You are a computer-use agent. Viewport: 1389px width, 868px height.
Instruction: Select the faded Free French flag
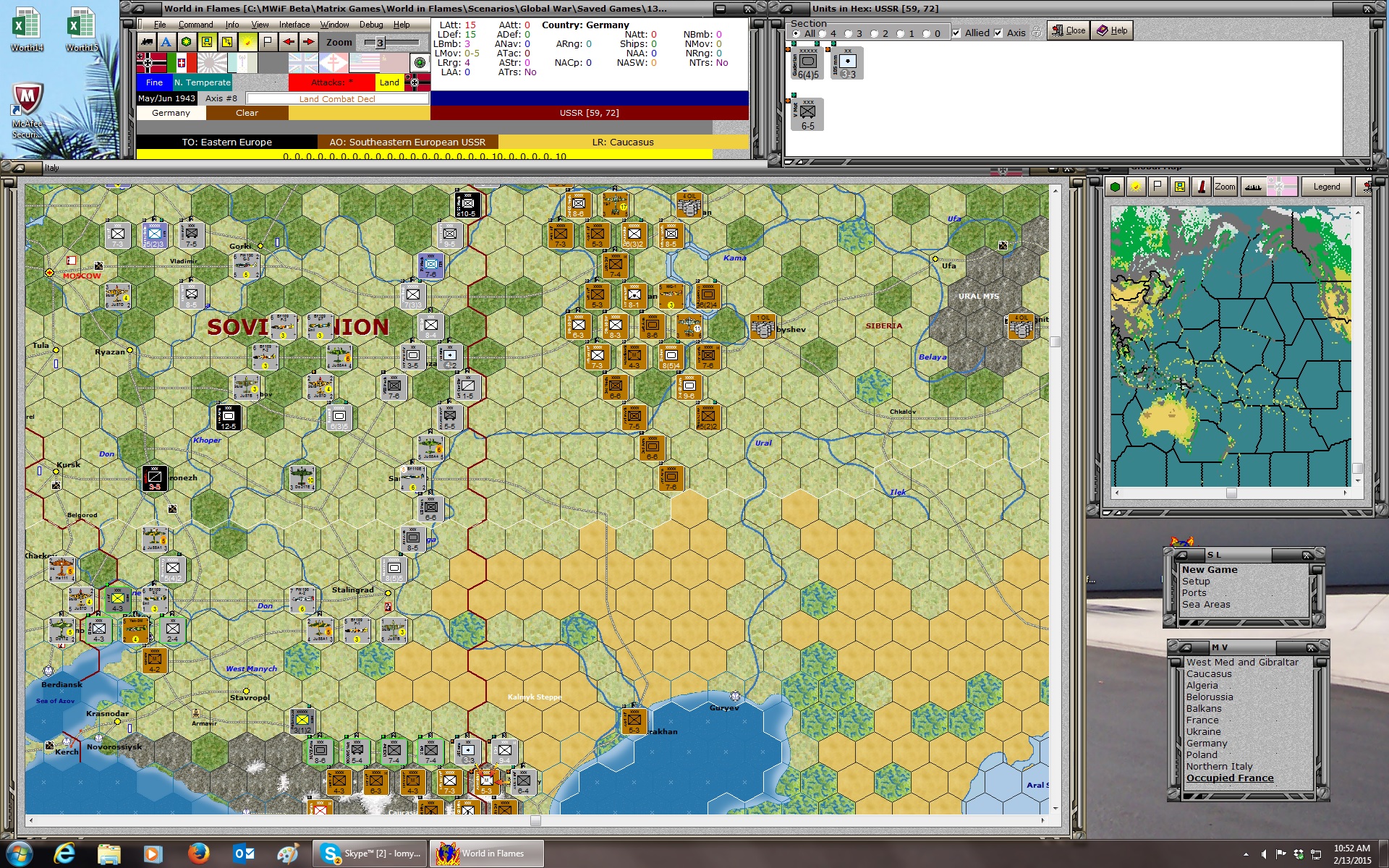334,63
